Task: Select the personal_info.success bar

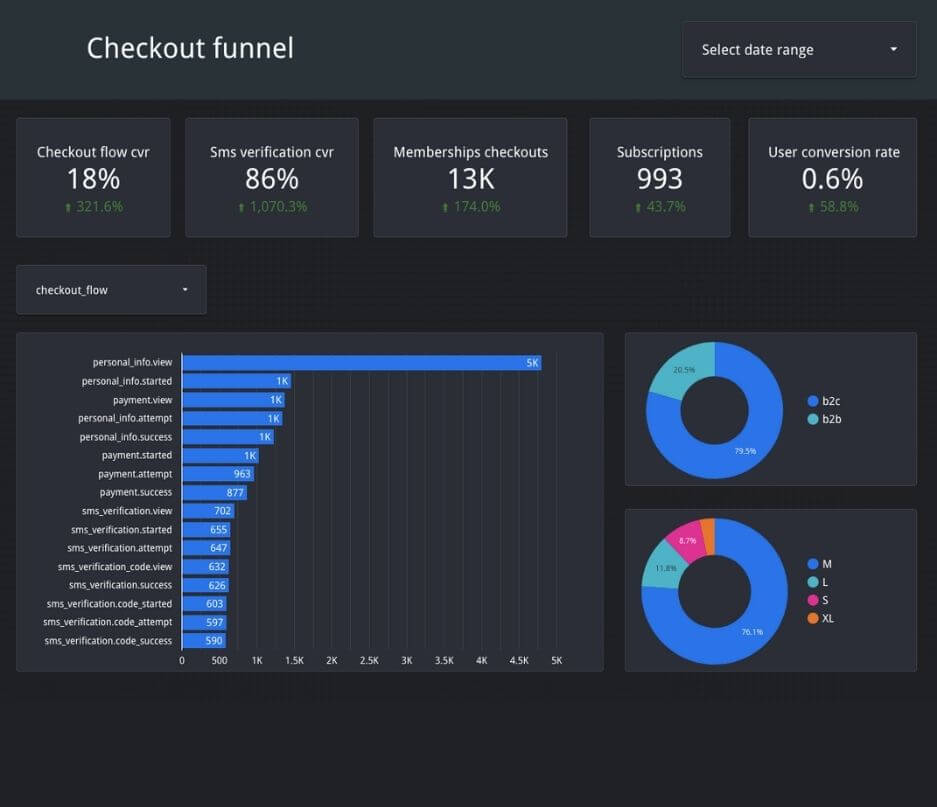Action: tap(228, 437)
